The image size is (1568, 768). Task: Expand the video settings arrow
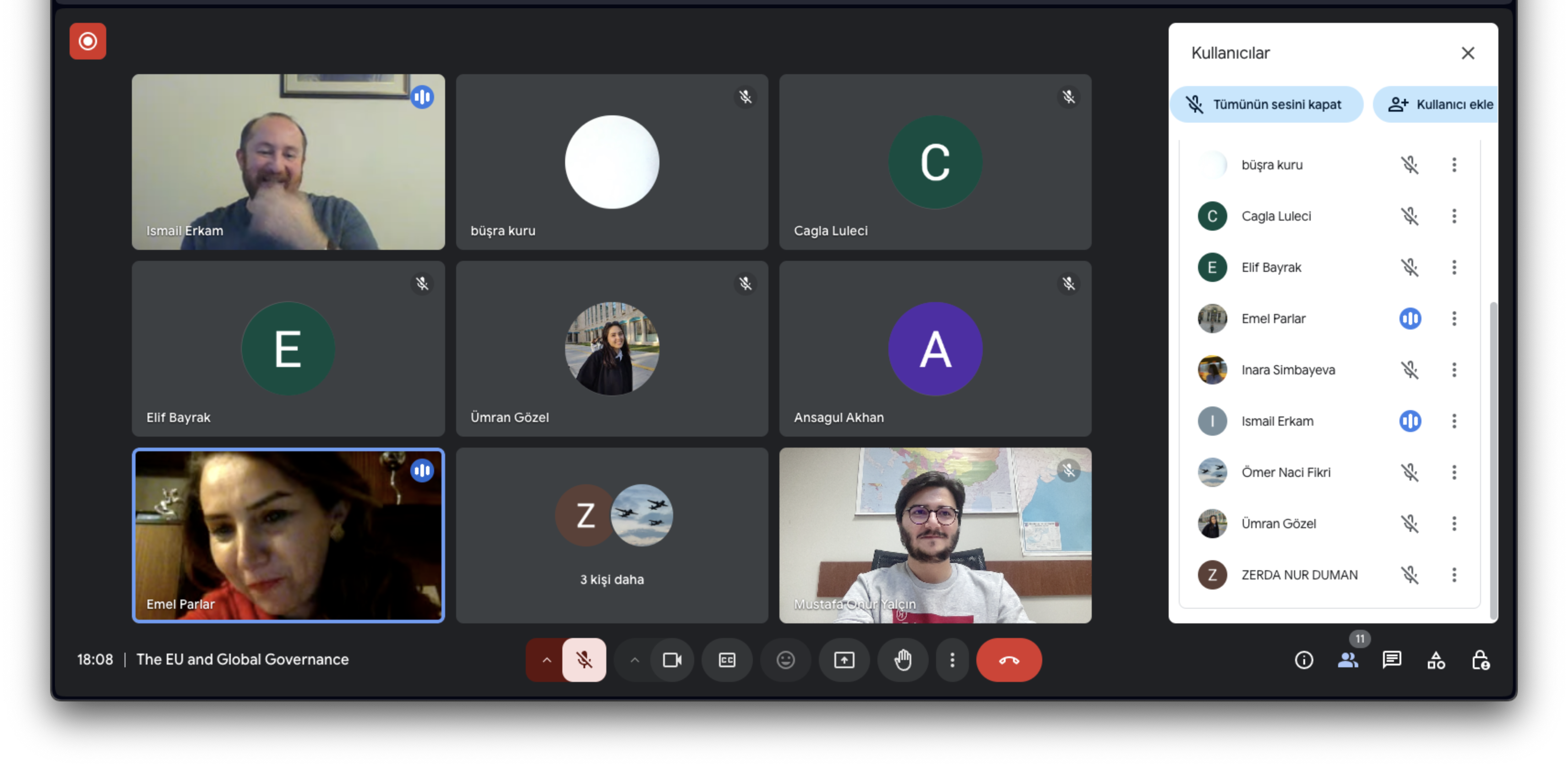click(x=634, y=660)
